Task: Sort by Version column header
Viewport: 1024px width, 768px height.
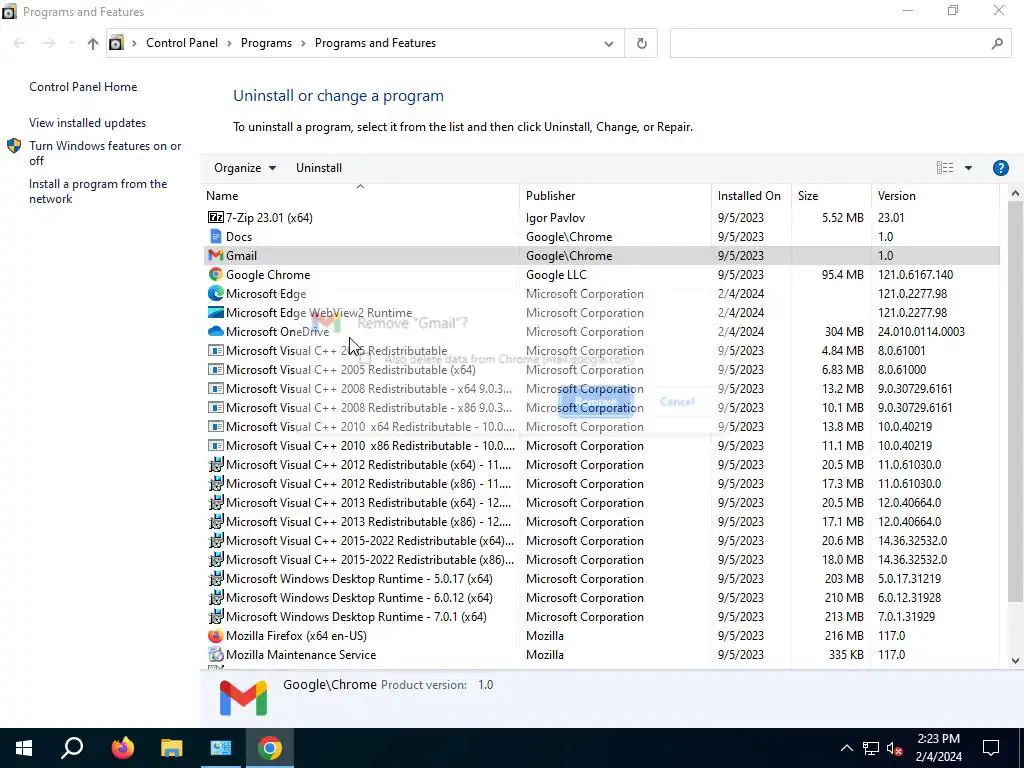Action: coord(935,195)
